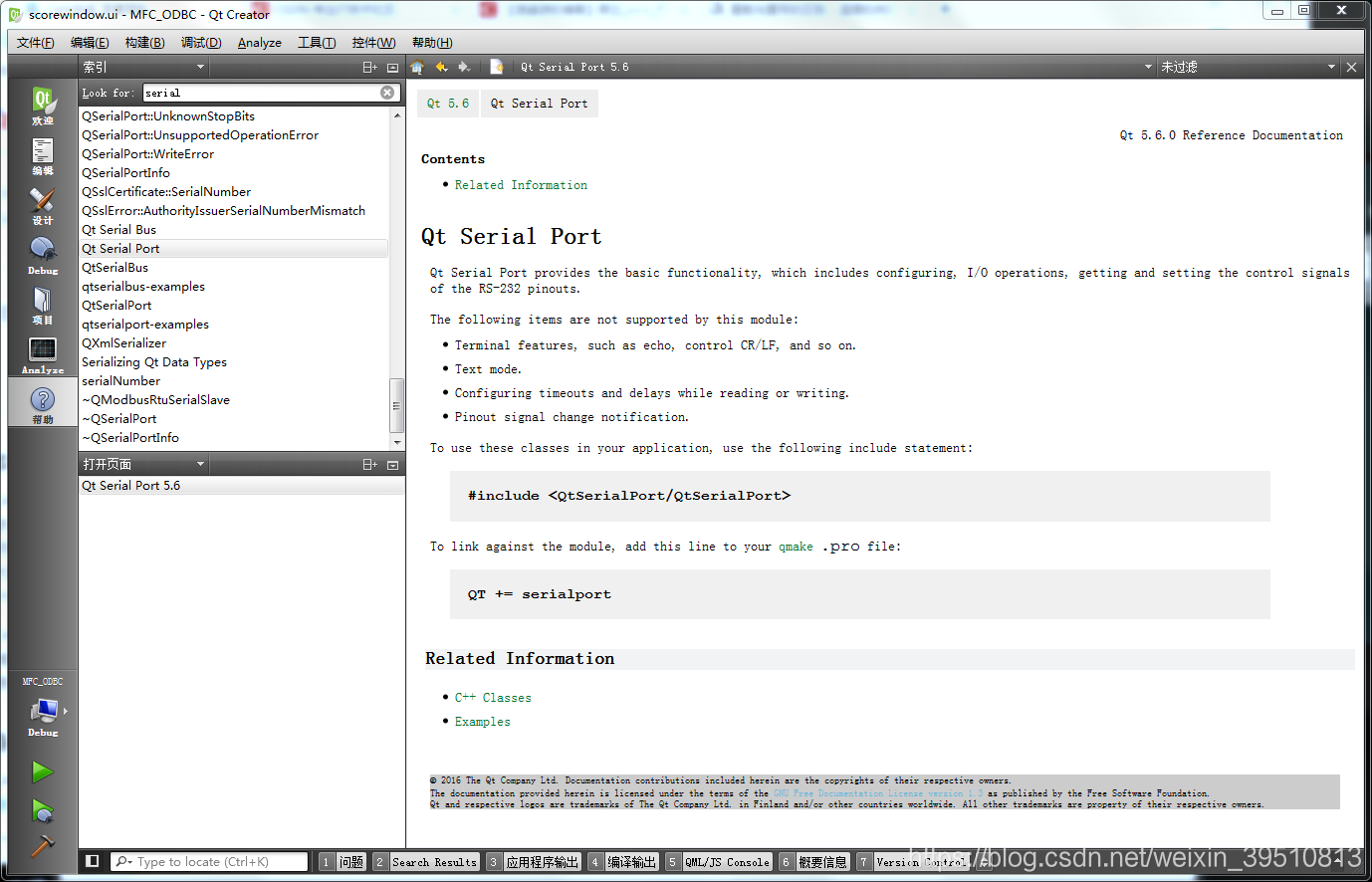Open 打开页面 panel type dropdown

tap(143, 464)
